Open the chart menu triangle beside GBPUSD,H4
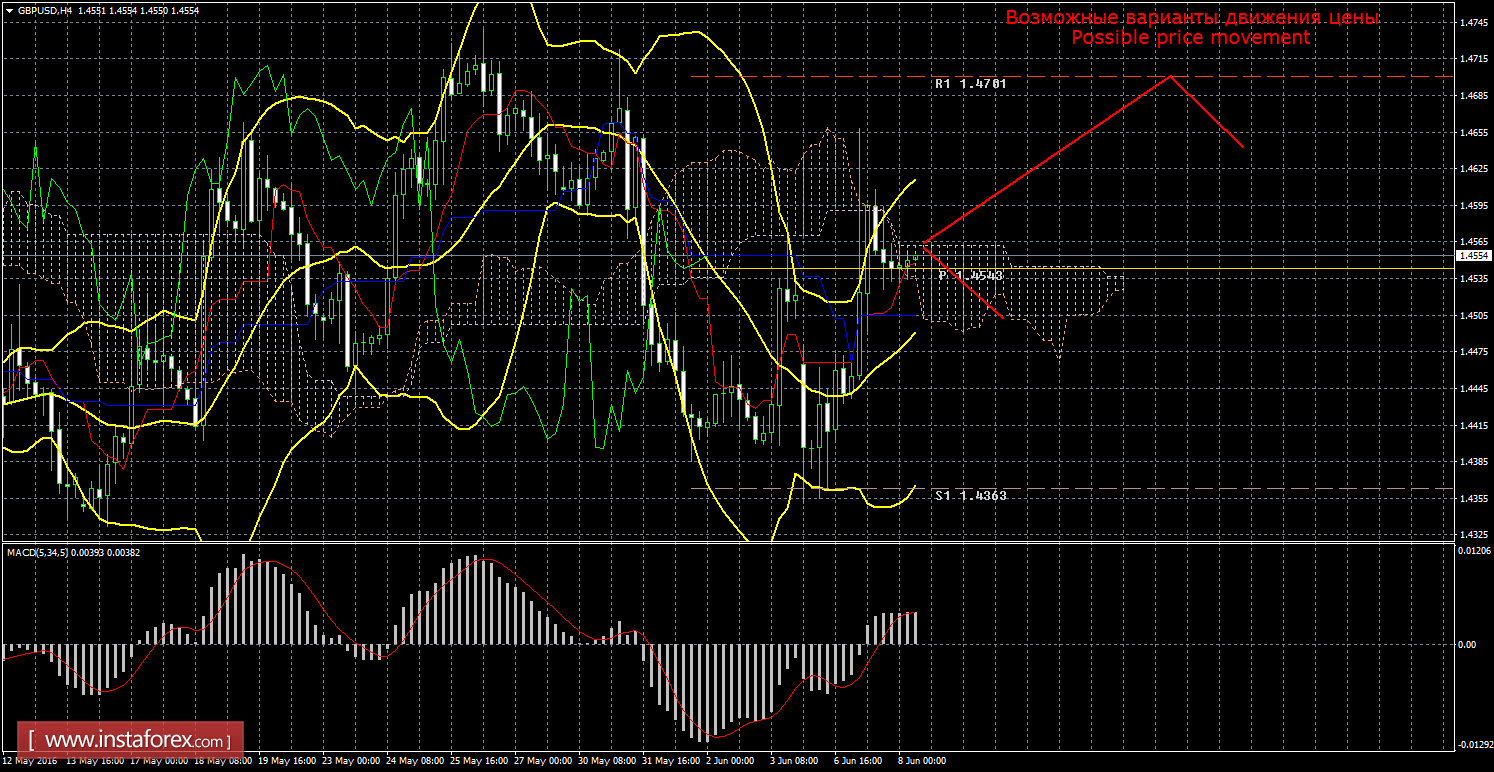 point(9,9)
